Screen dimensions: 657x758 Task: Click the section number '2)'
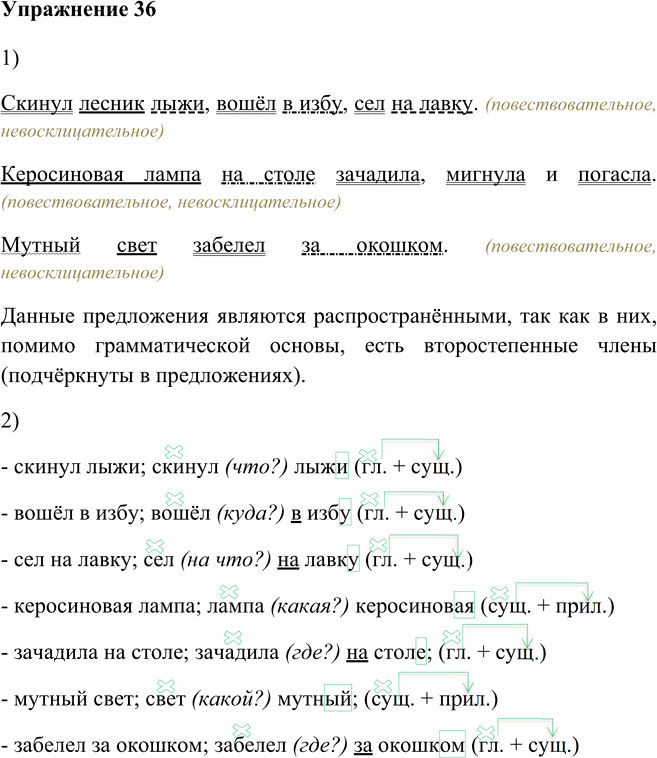tap(10, 421)
